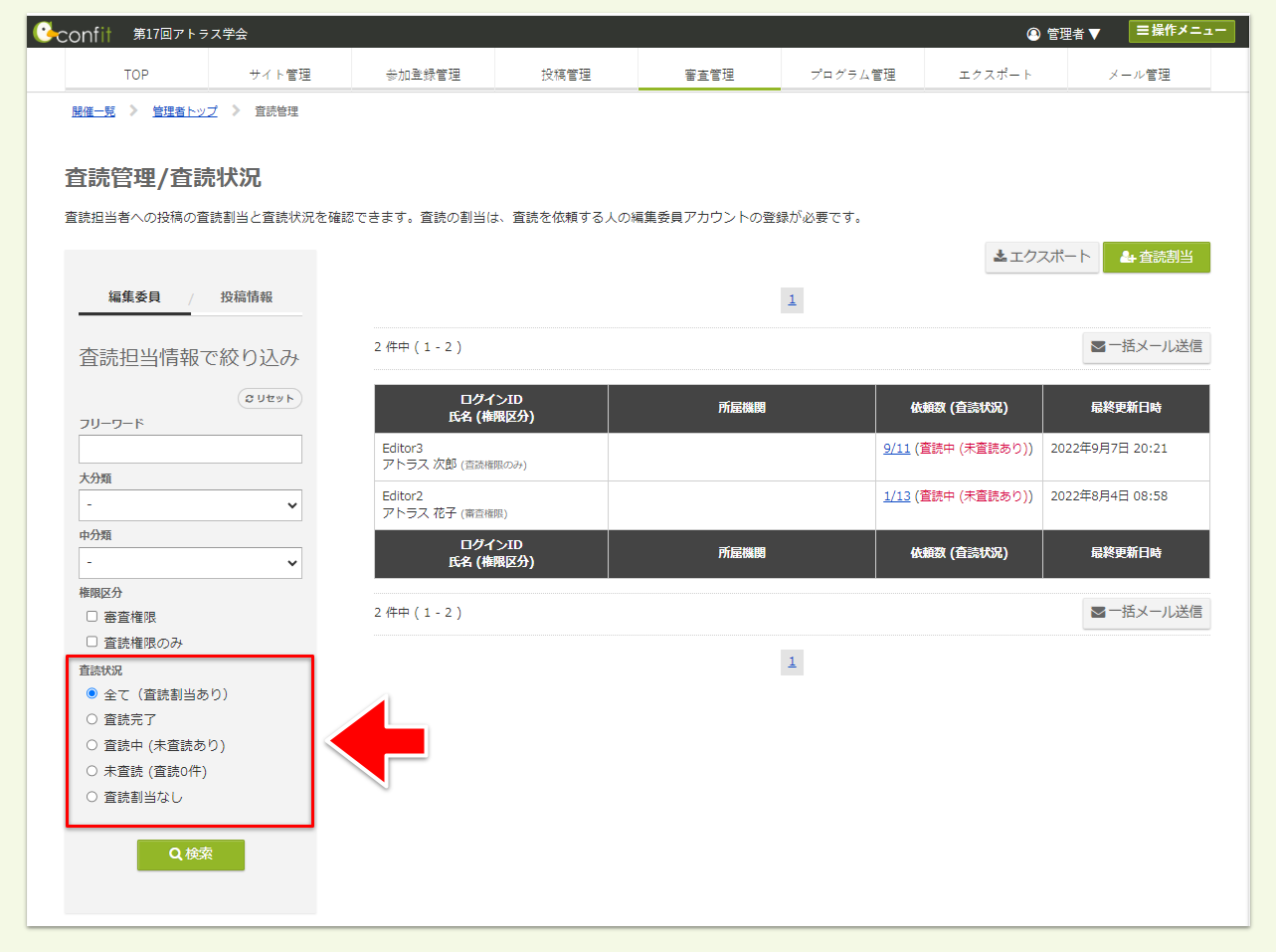Click the フリーワード text field
Viewport: 1276px width, 952px height.
click(x=190, y=449)
